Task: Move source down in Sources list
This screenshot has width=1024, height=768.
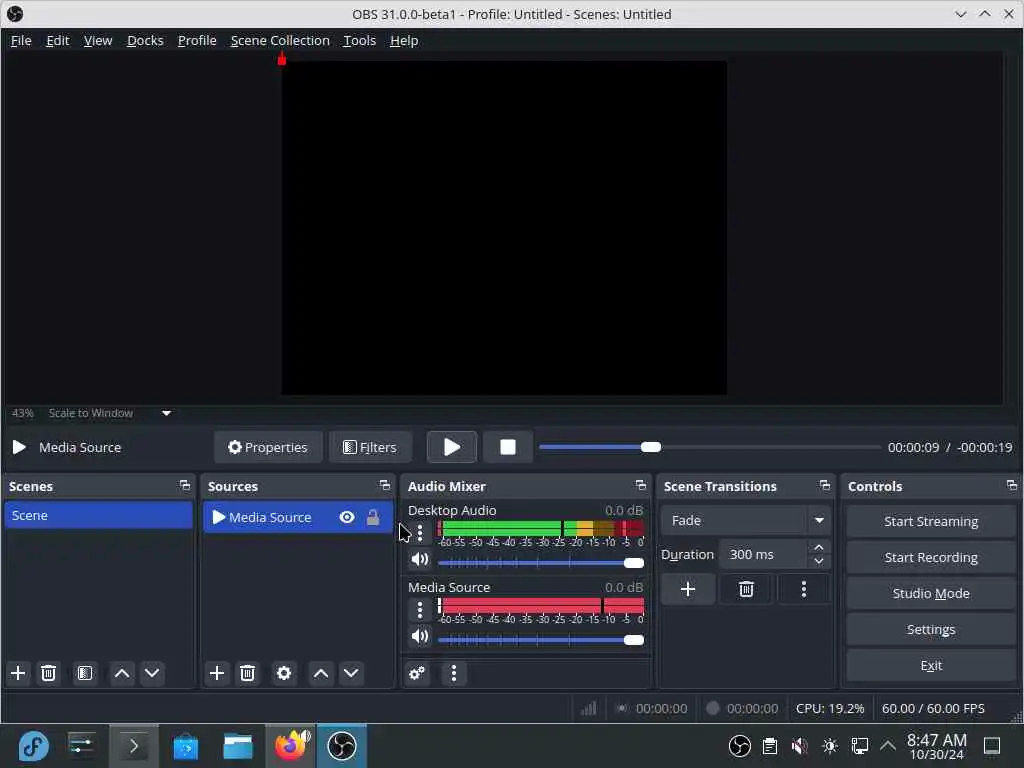Action: click(351, 673)
